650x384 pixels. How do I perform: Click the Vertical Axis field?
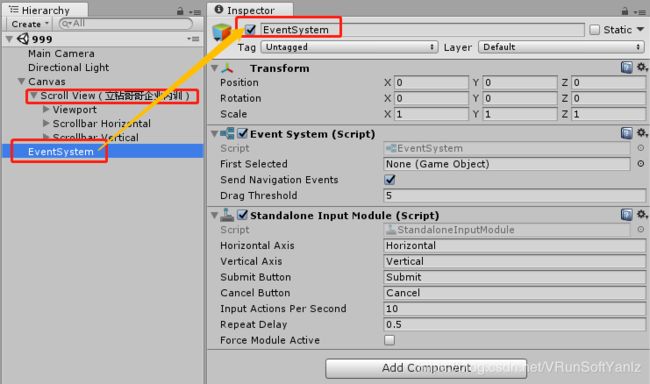click(514, 261)
